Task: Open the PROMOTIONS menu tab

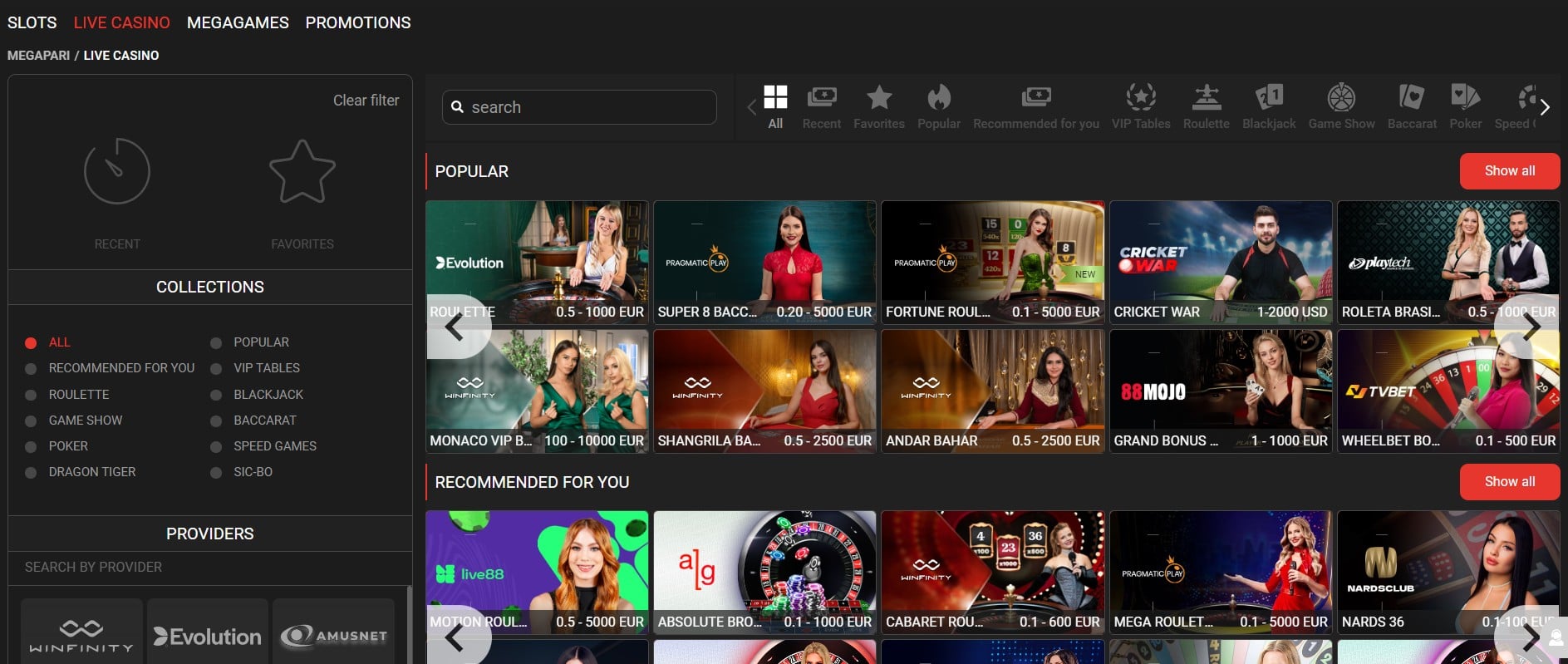Action: (x=358, y=22)
